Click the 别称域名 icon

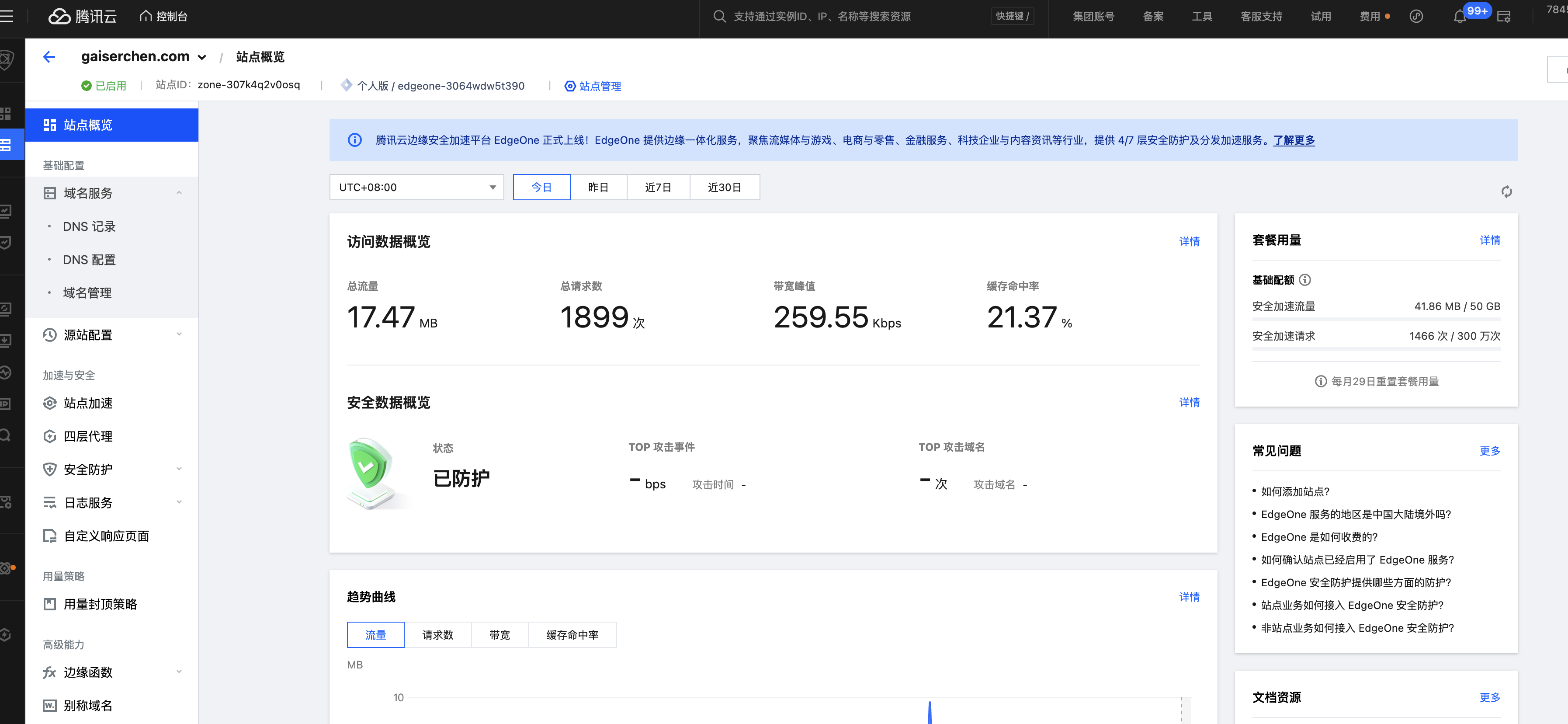pyautogui.click(x=50, y=706)
